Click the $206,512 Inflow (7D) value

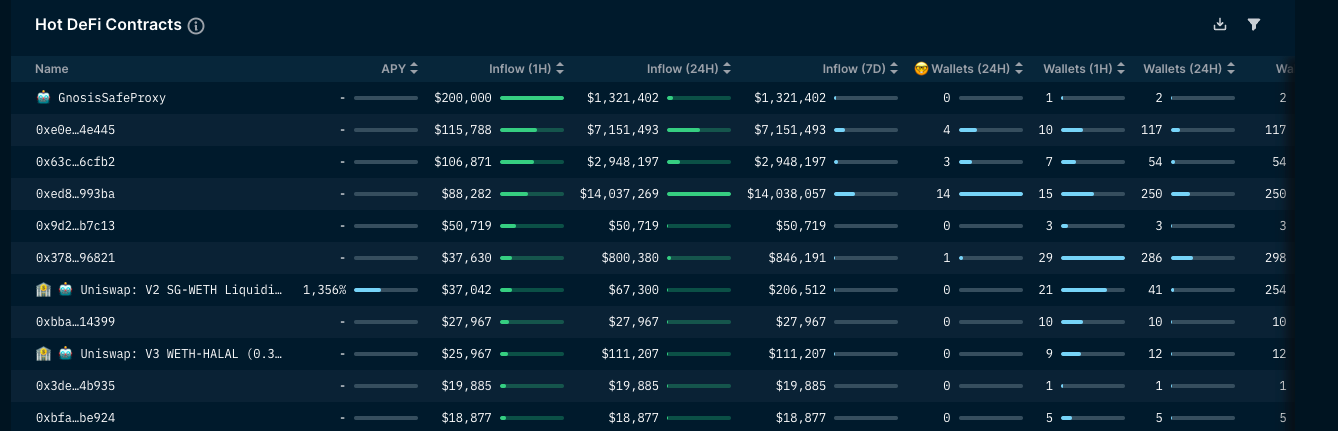(797, 290)
